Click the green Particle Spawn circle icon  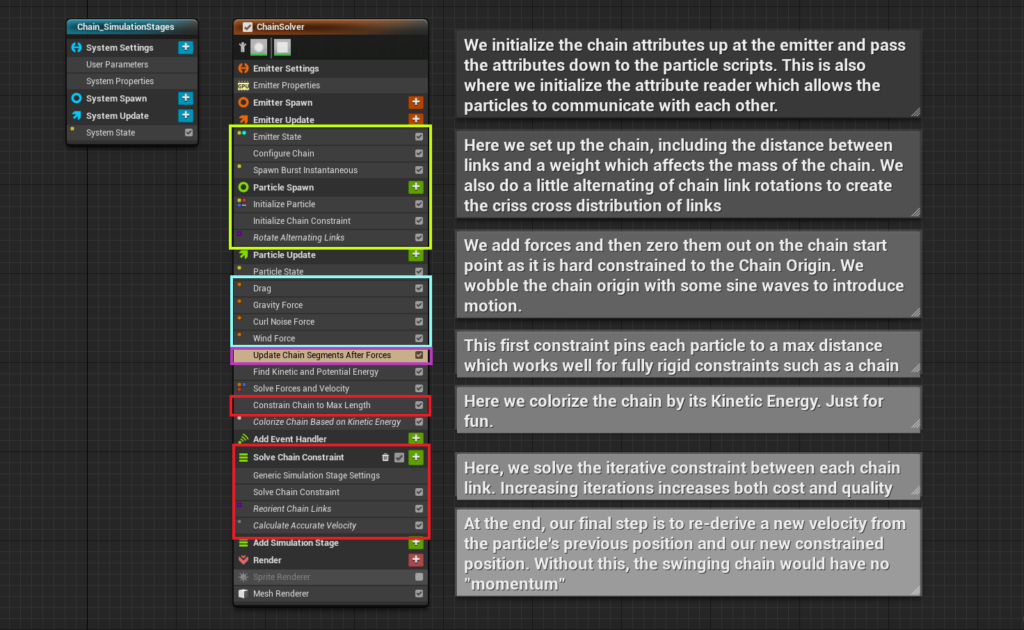tap(243, 187)
